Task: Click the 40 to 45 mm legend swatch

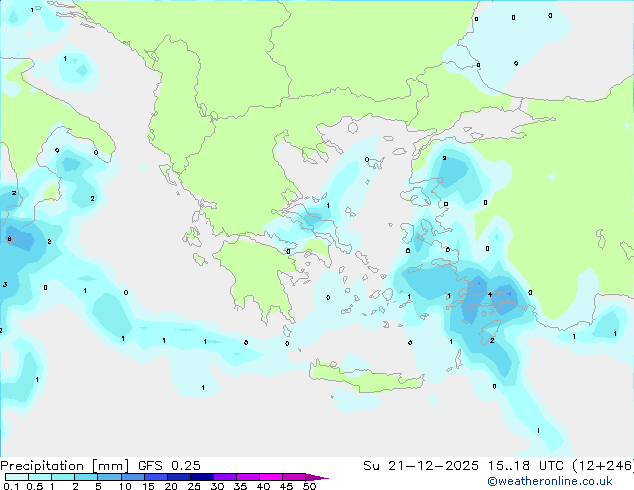Action: click(271, 477)
